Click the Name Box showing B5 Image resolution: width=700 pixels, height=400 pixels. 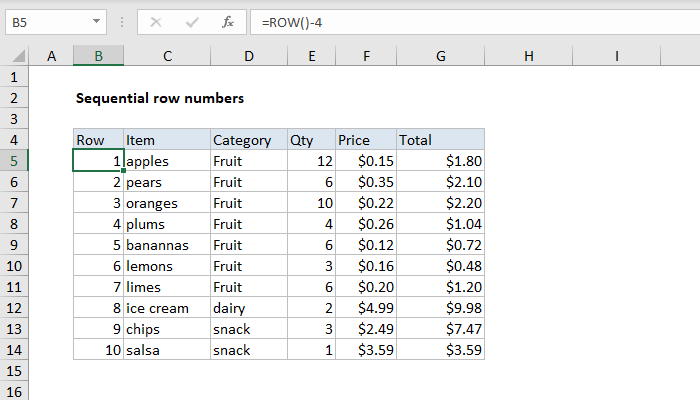56,22
